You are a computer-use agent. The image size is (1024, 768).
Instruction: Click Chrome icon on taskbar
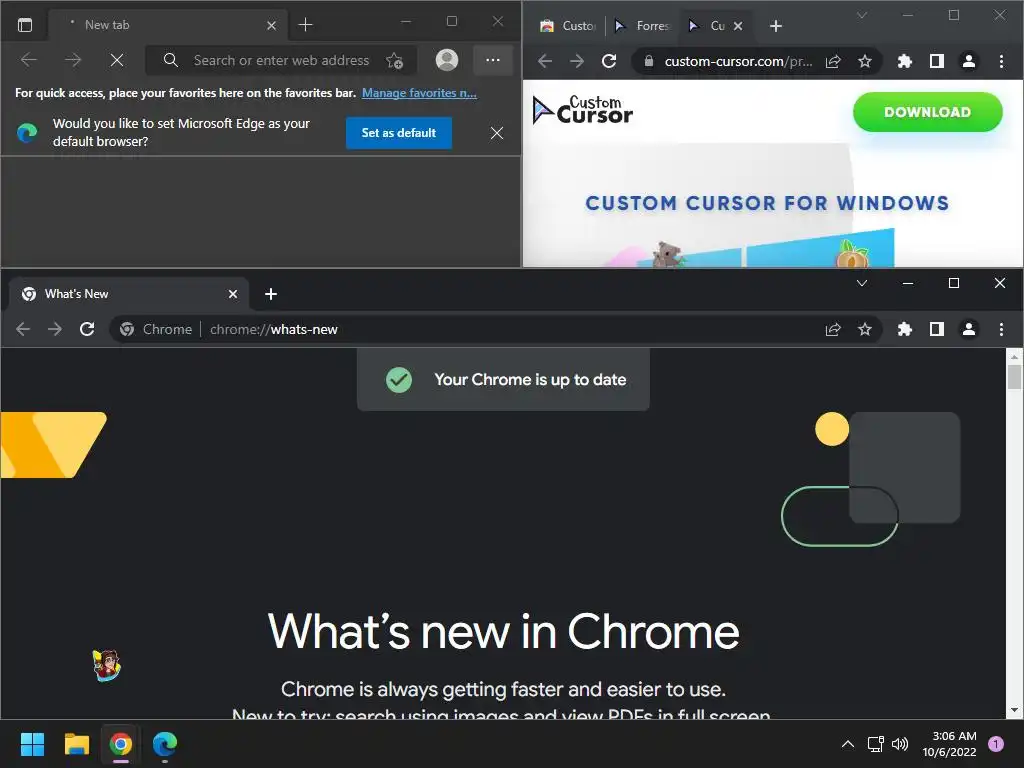click(121, 744)
